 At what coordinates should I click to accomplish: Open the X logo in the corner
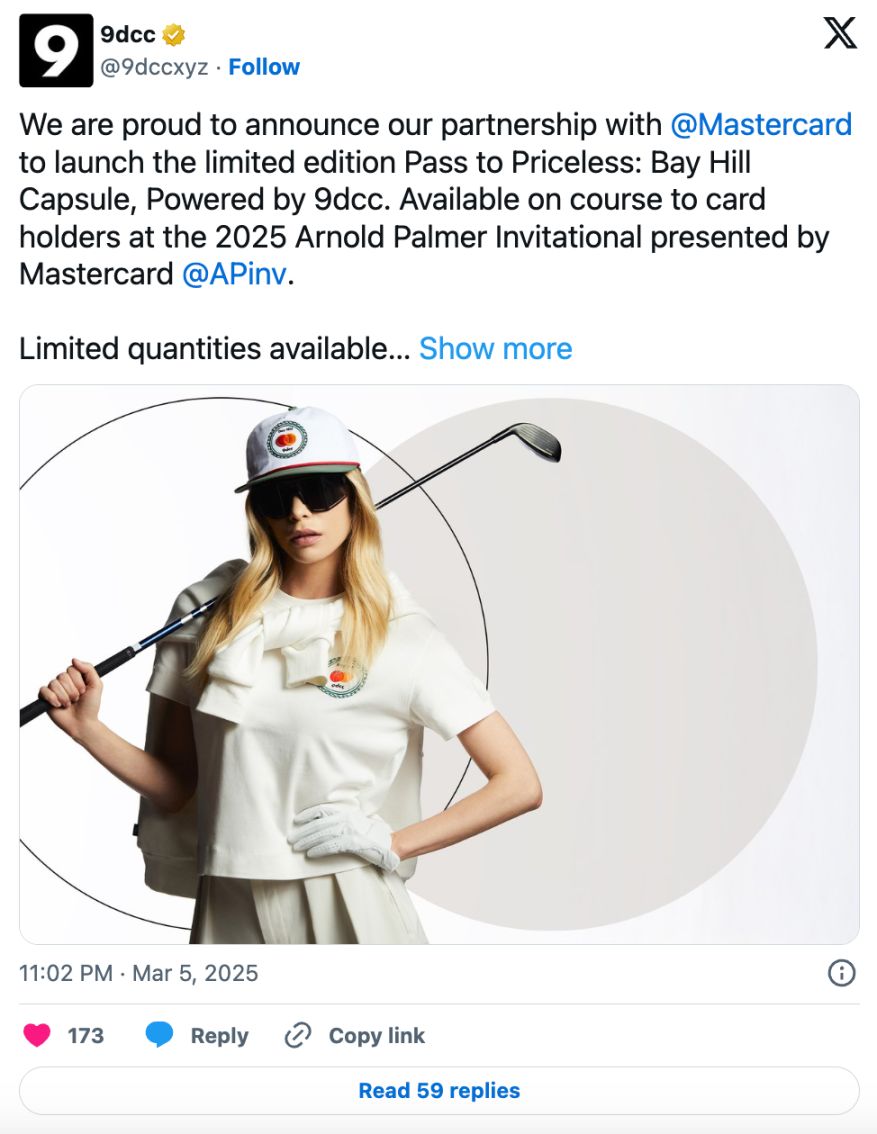tap(840, 34)
